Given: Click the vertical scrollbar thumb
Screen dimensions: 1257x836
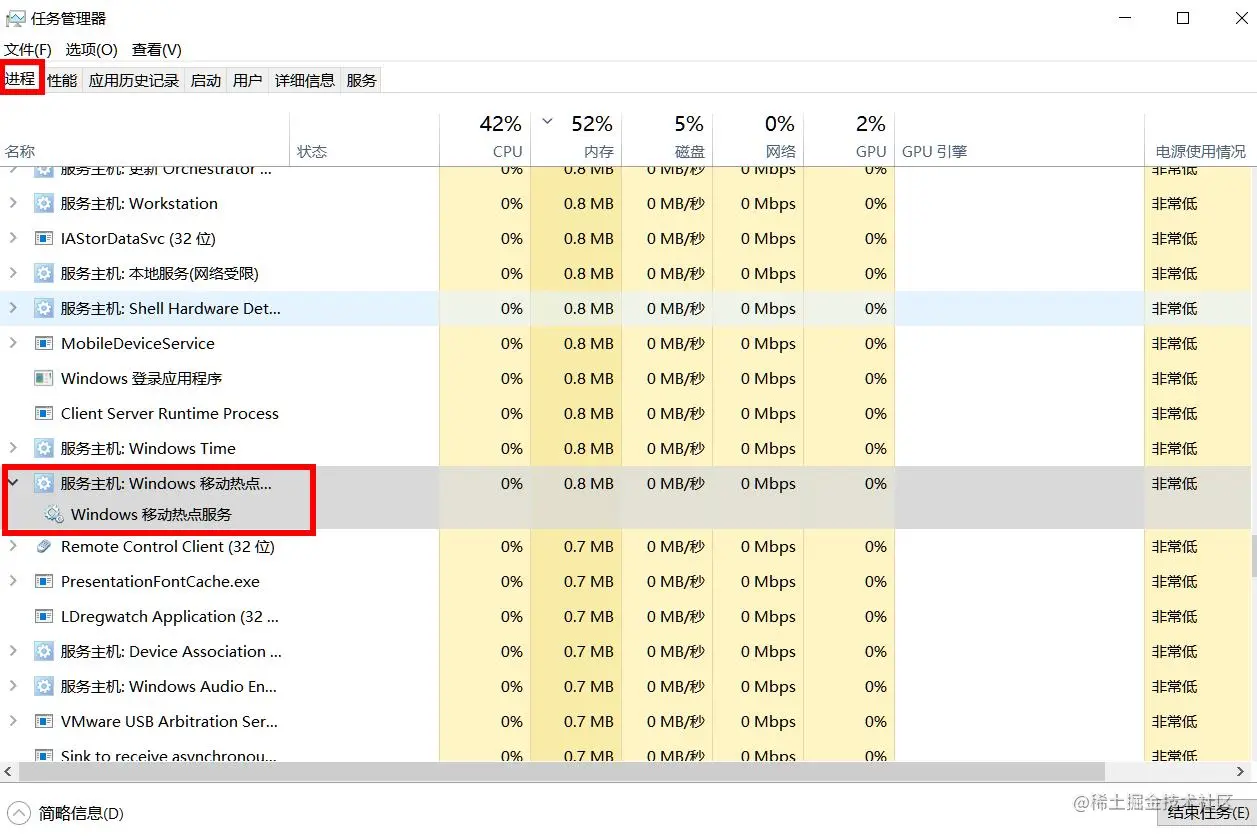Looking at the screenshot, I should pos(1252,555).
